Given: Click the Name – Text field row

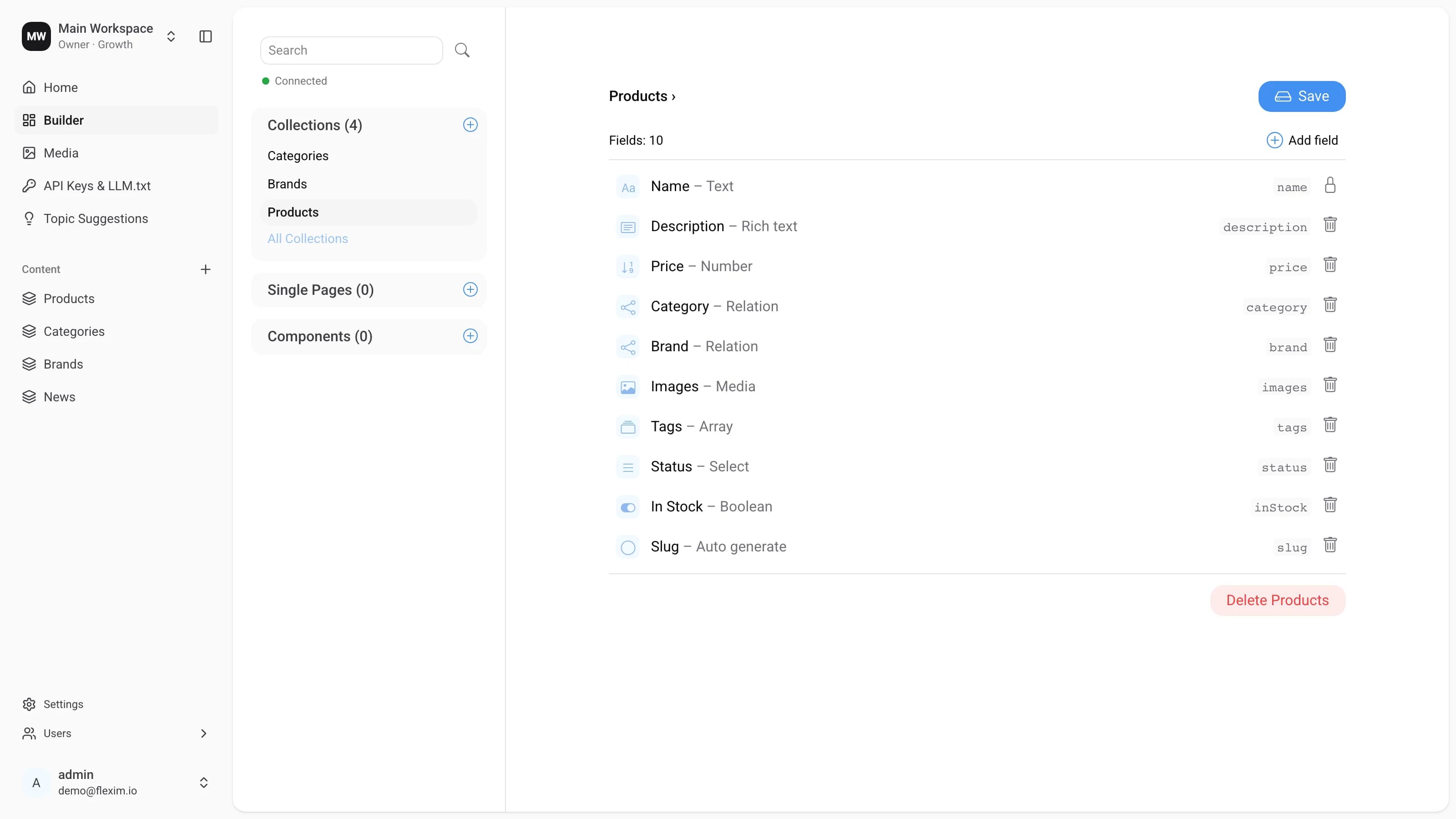Looking at the screenshot, I should point(977,187).
